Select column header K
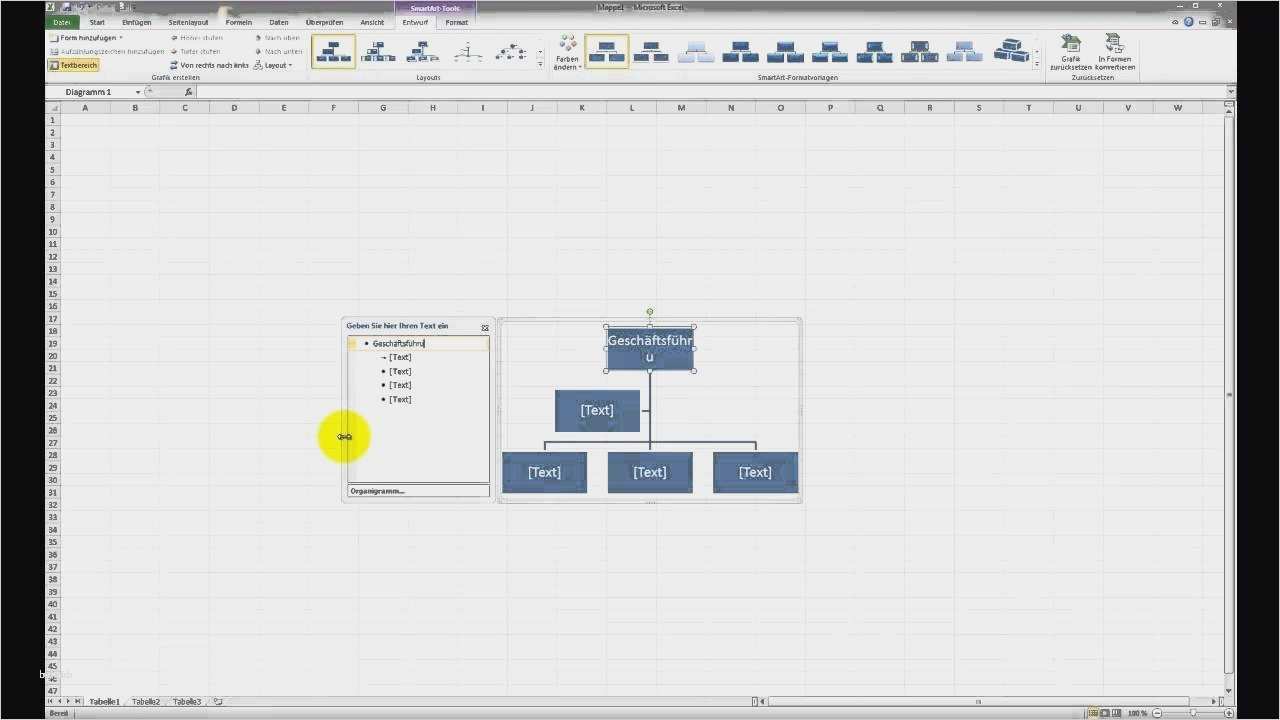 point(582,108)
